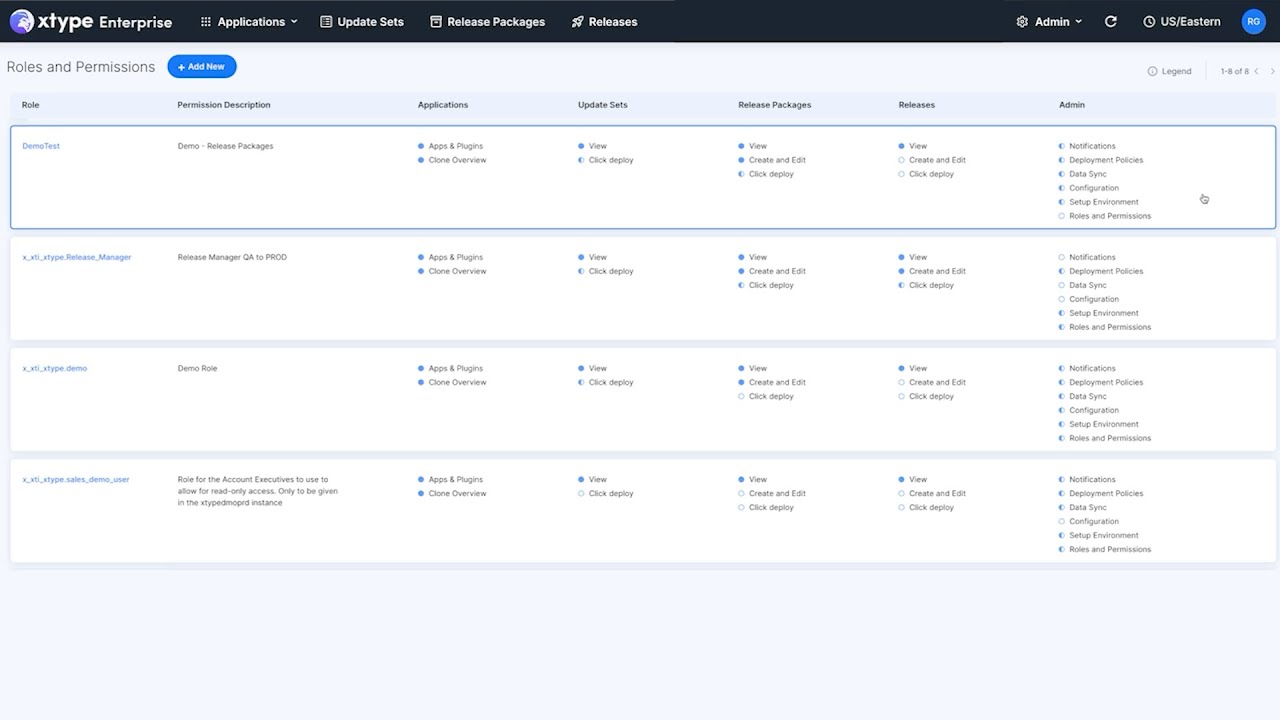The width and height of the screenshot is (1280, 720).
Task: Click the next page chevron
Action: click(x=1271, y=71)
